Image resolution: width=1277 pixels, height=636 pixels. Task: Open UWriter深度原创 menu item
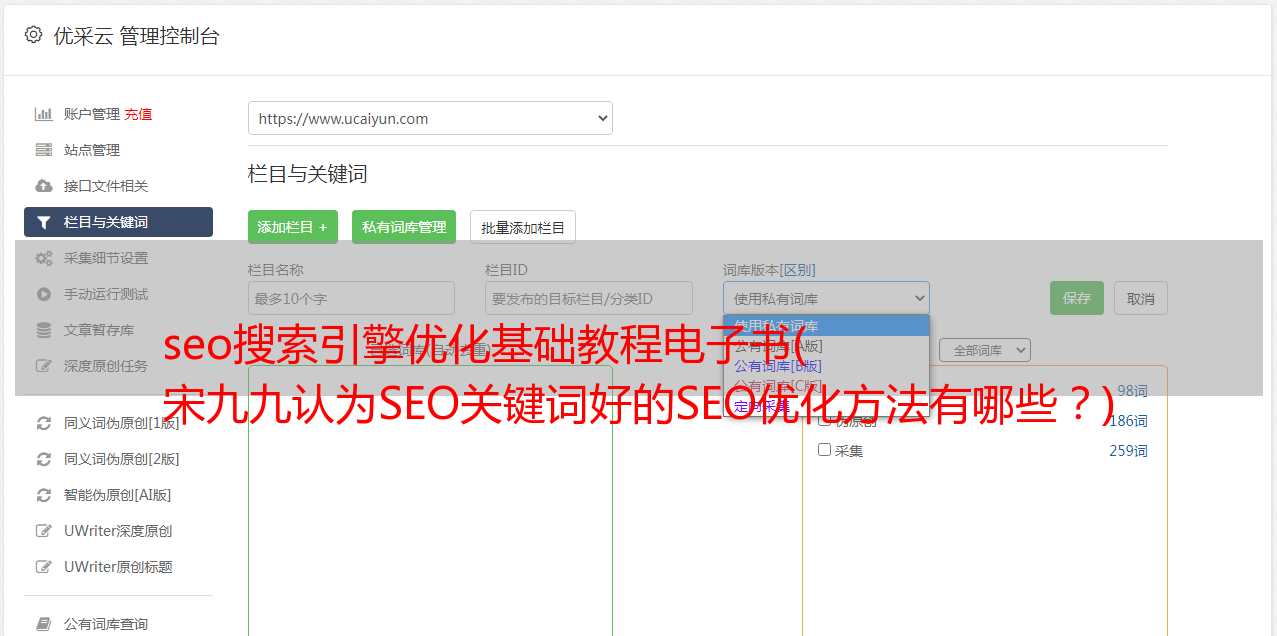tap(118, 531)
